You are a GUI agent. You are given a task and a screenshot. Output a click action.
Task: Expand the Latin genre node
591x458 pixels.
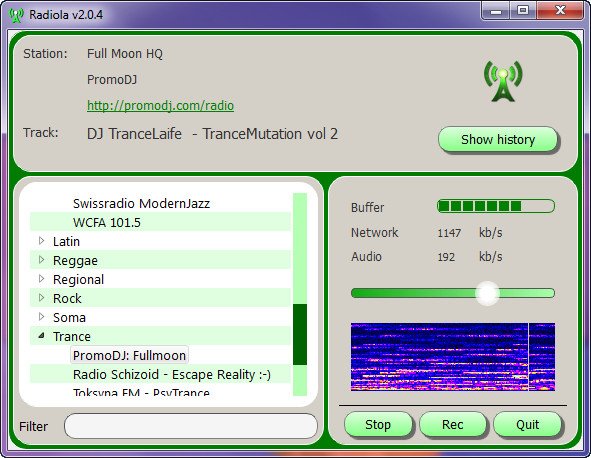tap(41, 241)
